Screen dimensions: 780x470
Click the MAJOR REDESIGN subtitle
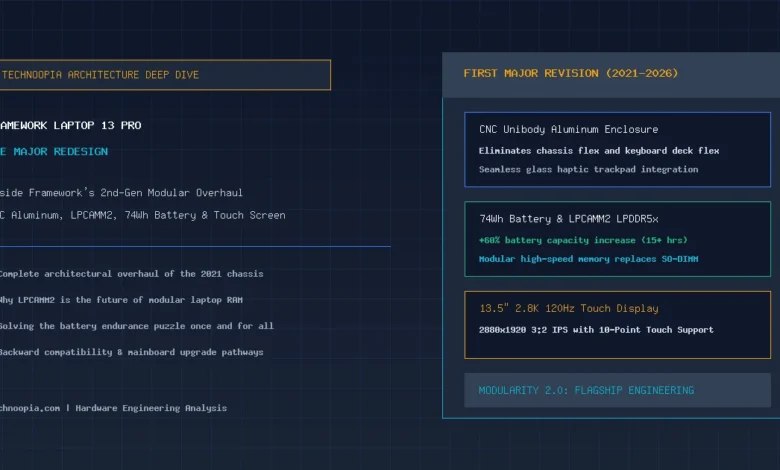pyautogui.click(x=54, y=152)
